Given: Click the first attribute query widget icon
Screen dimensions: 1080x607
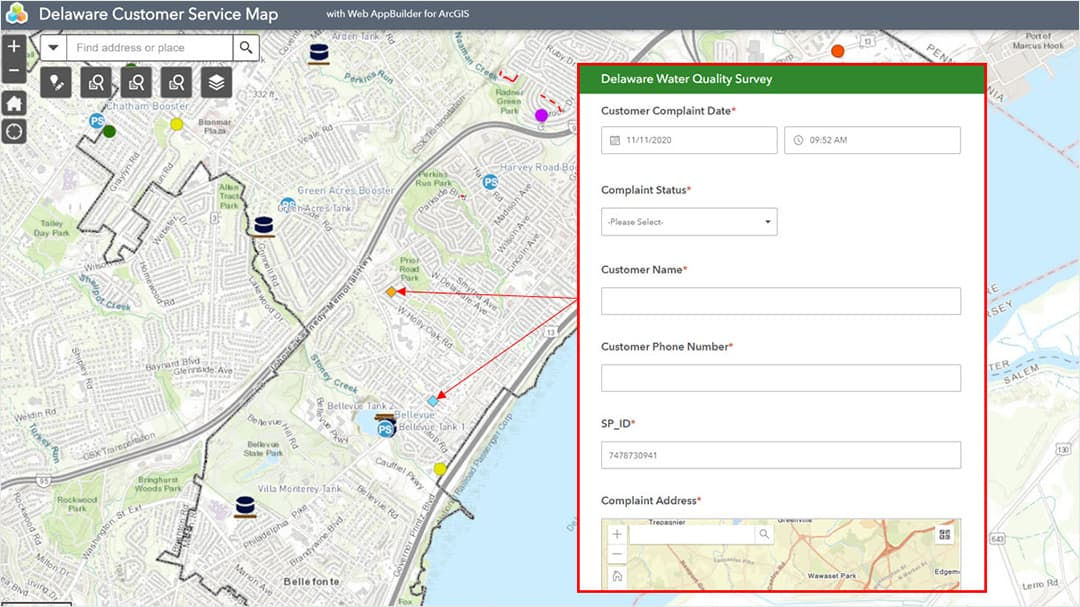Looking at the screenshot, I should (96, 83).
